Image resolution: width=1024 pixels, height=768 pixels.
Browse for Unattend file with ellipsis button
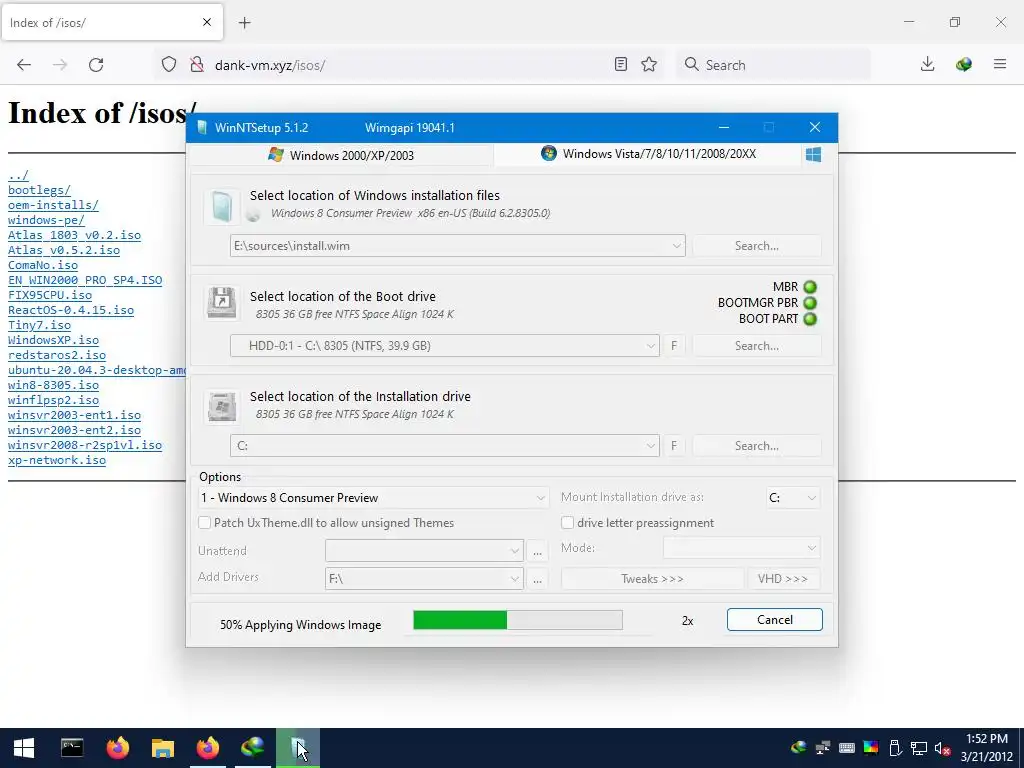(537, 551)
